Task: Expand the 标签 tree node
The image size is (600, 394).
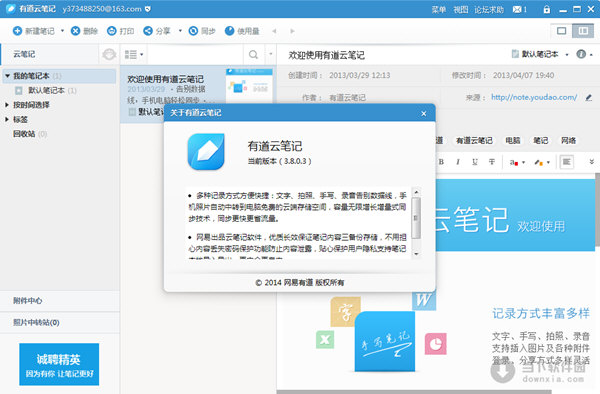Action: [7, 119]
